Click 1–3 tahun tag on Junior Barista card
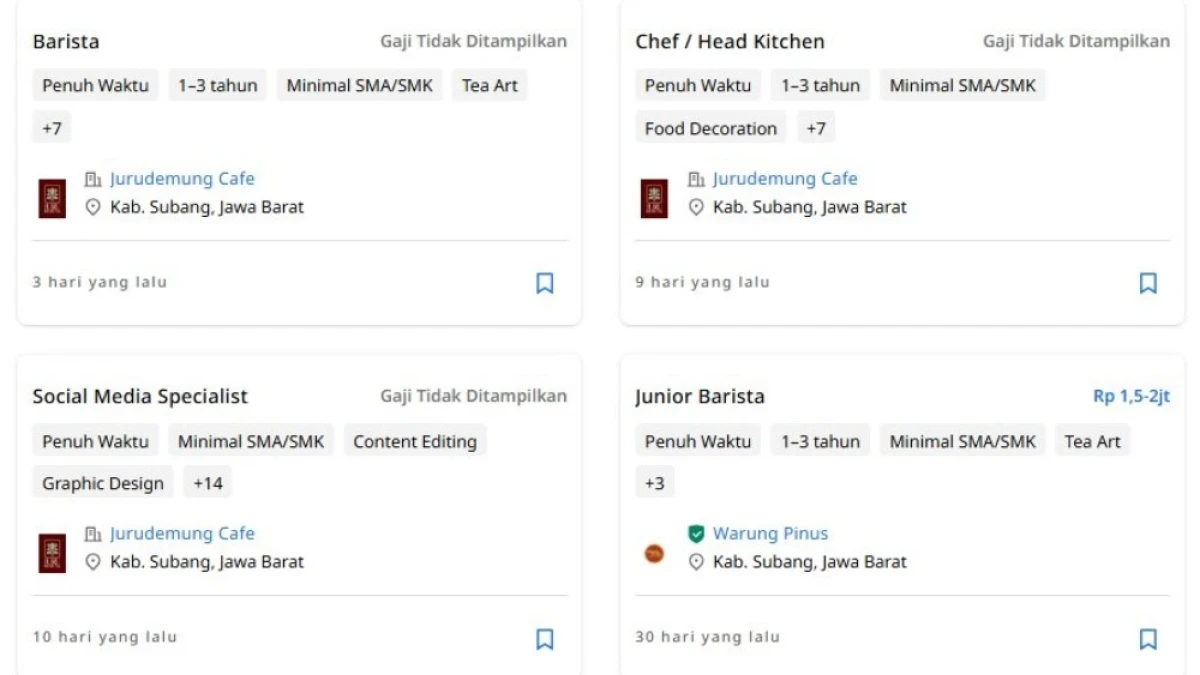 click(820, 441)
